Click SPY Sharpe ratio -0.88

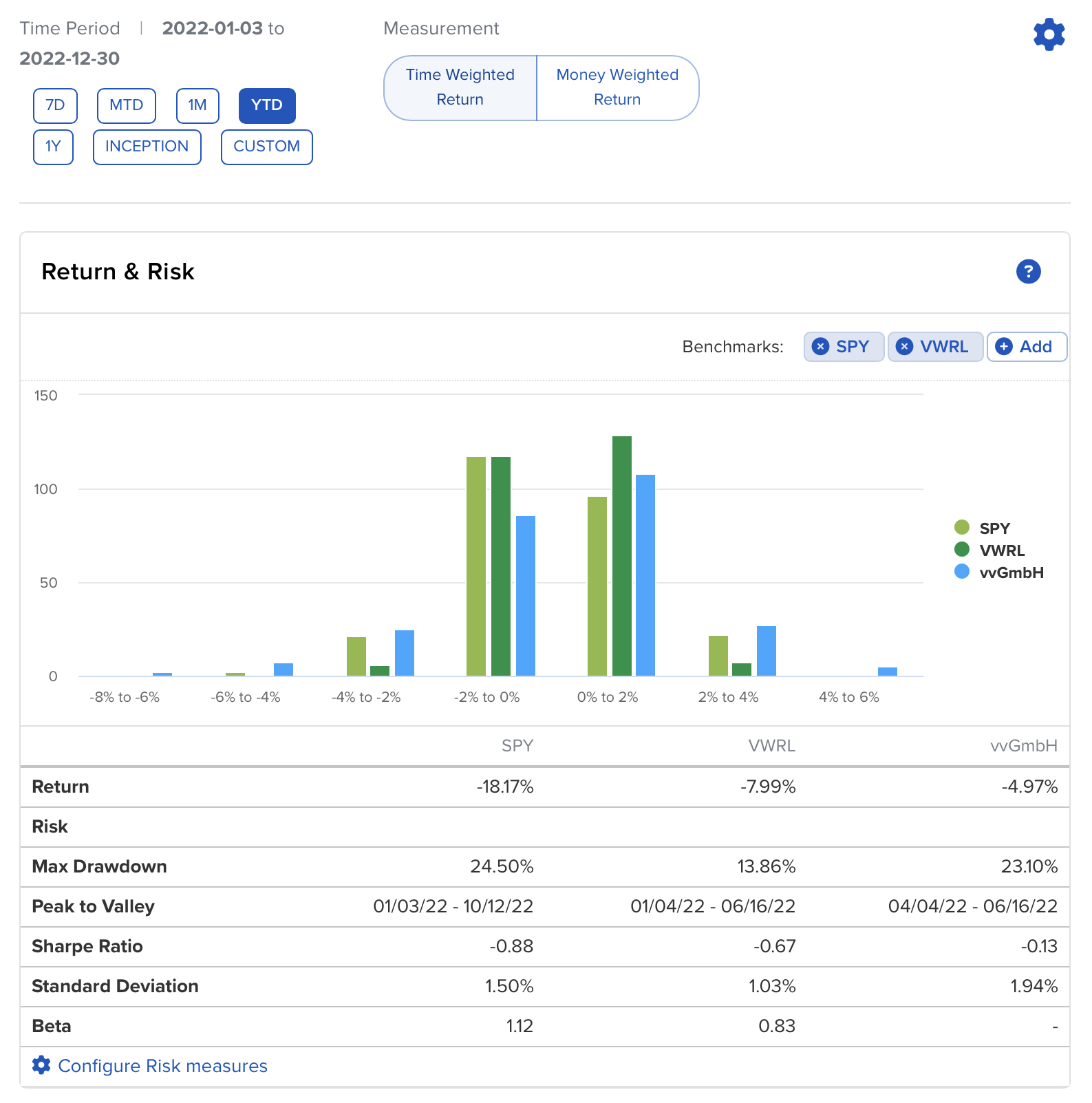[x=511, y=946]
